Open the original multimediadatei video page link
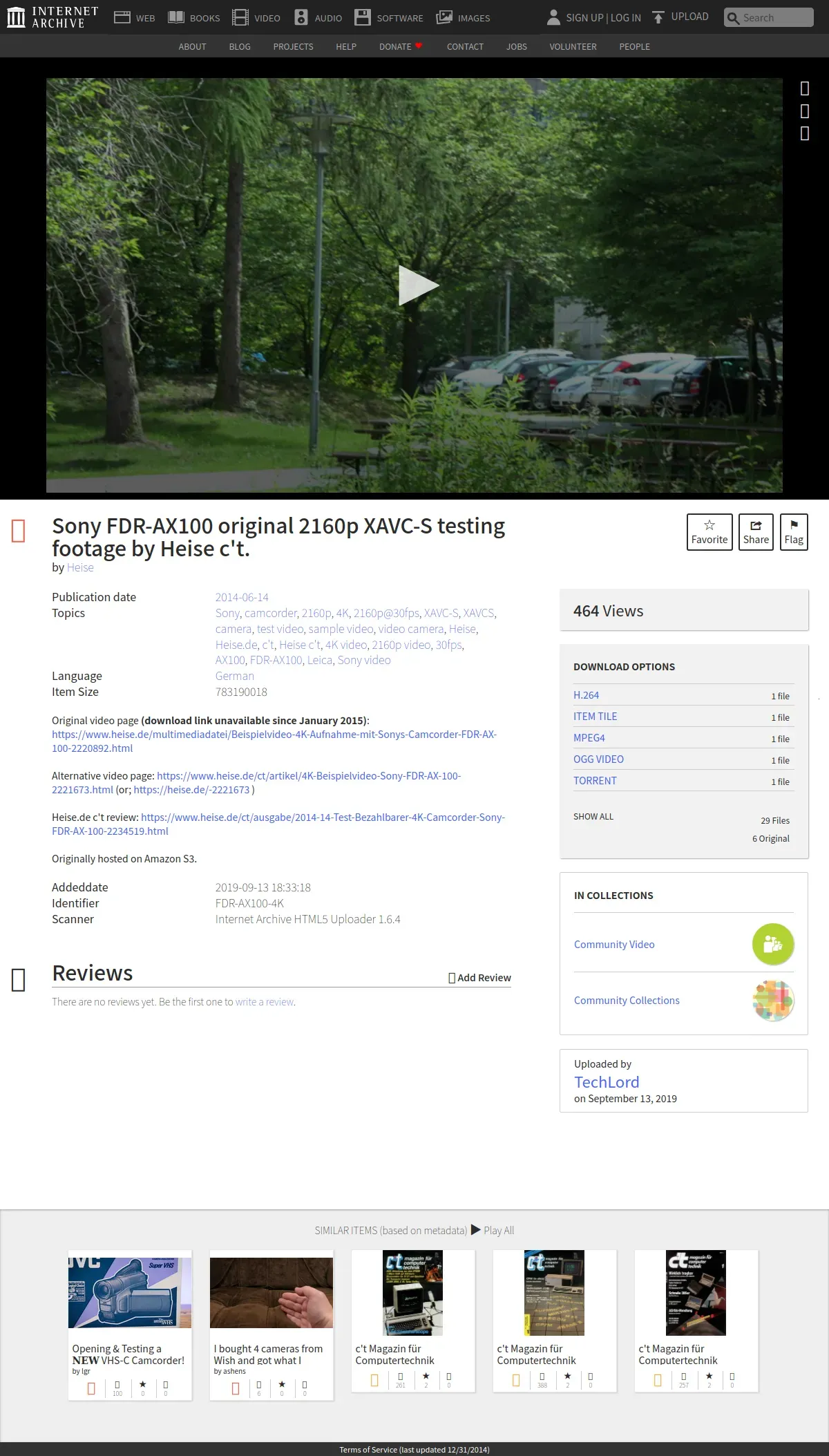The height and width of the screenshot is (1456, 829). pyautogui.click(x=274, y=741)
